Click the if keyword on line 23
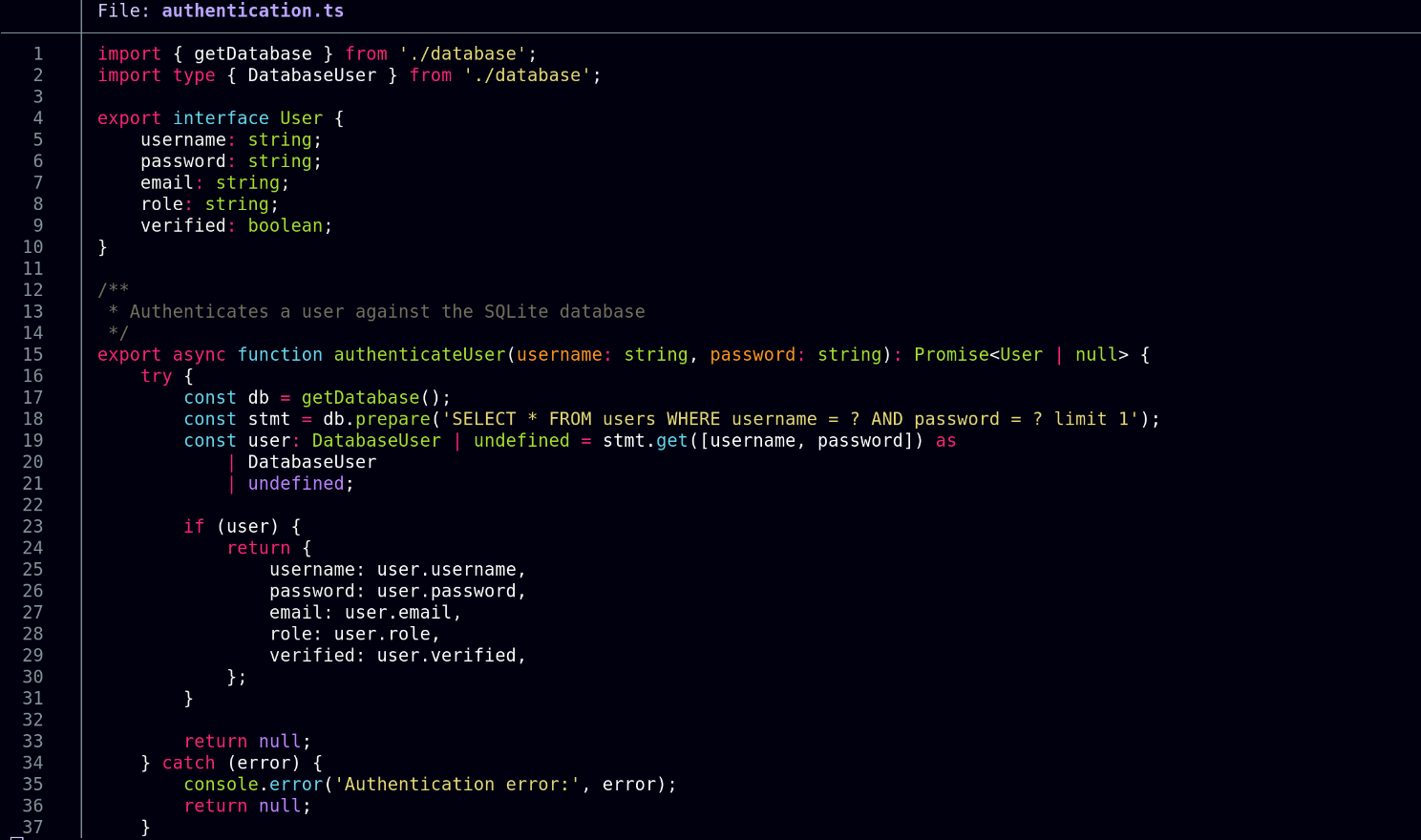This screenshot has height=840, width=1421. point(194,527)
